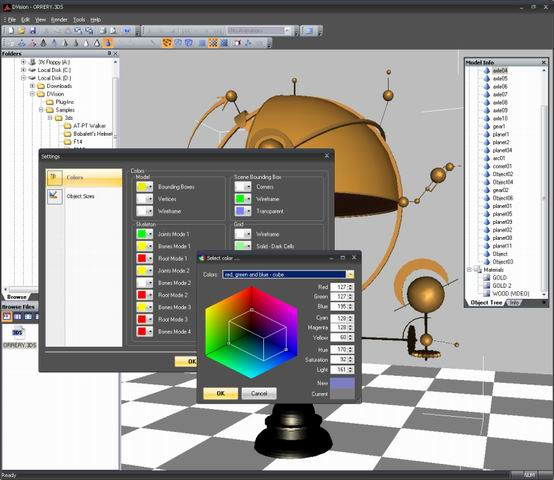
Task: Open the Render menu
Action: 59,20
